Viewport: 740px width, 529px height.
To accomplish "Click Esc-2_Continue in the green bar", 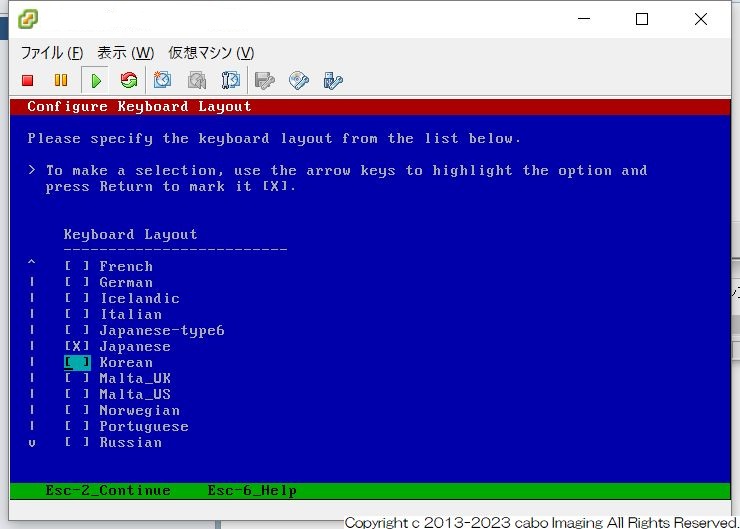I will 108,491.
